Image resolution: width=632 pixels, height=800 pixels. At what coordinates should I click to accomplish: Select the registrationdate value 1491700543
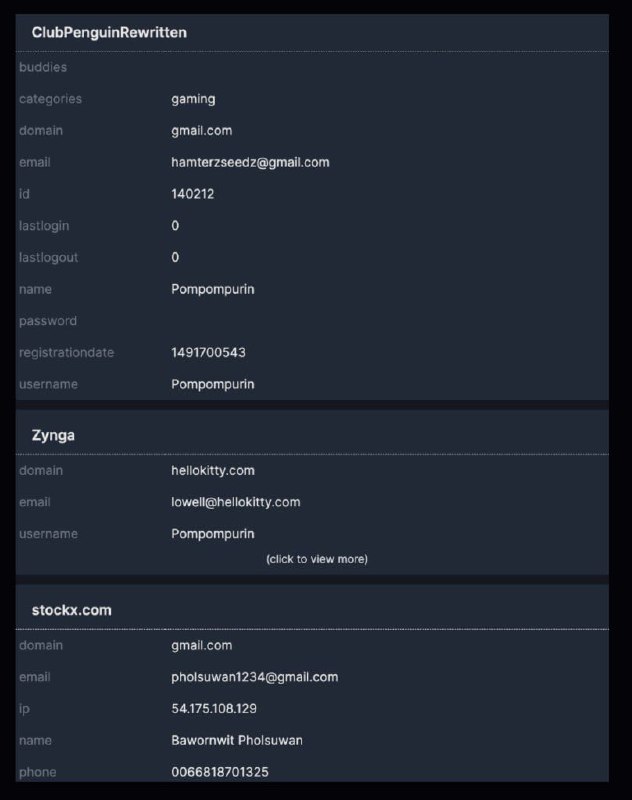pyautogui.click(x=208, y=353)
